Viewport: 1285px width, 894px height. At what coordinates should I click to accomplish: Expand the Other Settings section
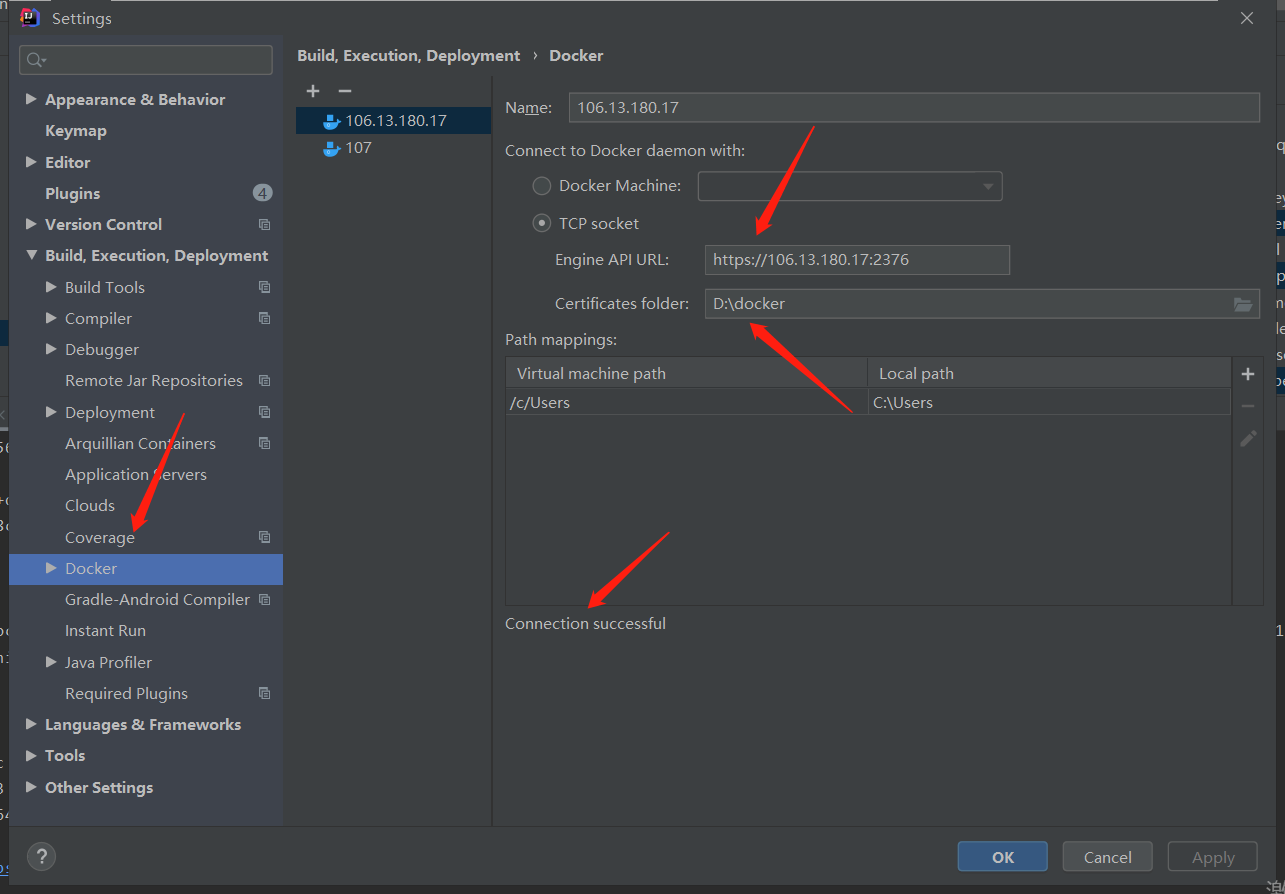tap(31, 787)
